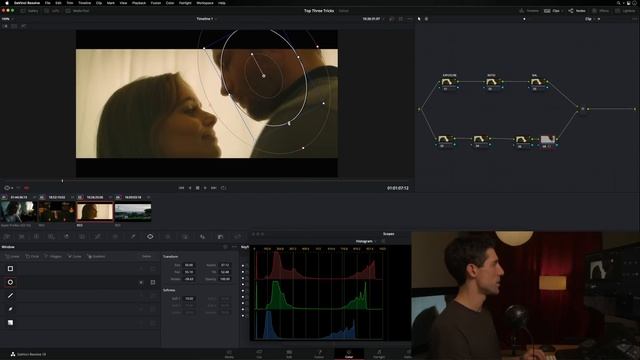Toggle the LUTs panel
This screenshot has width=640, height=360.
click(52, 11)
